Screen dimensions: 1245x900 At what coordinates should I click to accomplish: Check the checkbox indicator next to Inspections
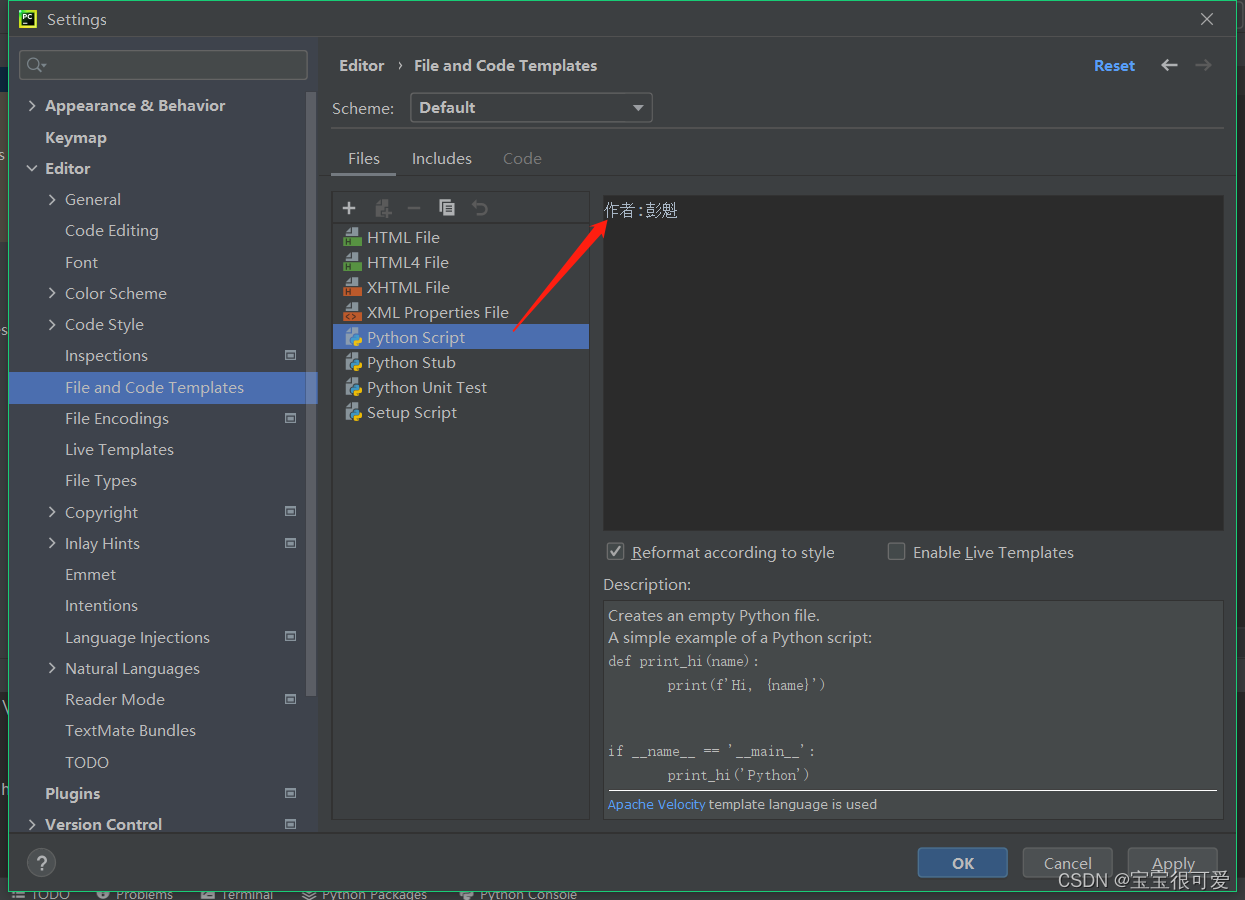(x=290, y=355)
